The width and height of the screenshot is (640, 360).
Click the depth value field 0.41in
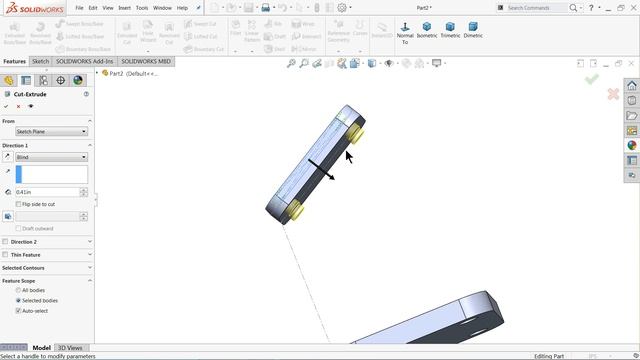point(47,192)
